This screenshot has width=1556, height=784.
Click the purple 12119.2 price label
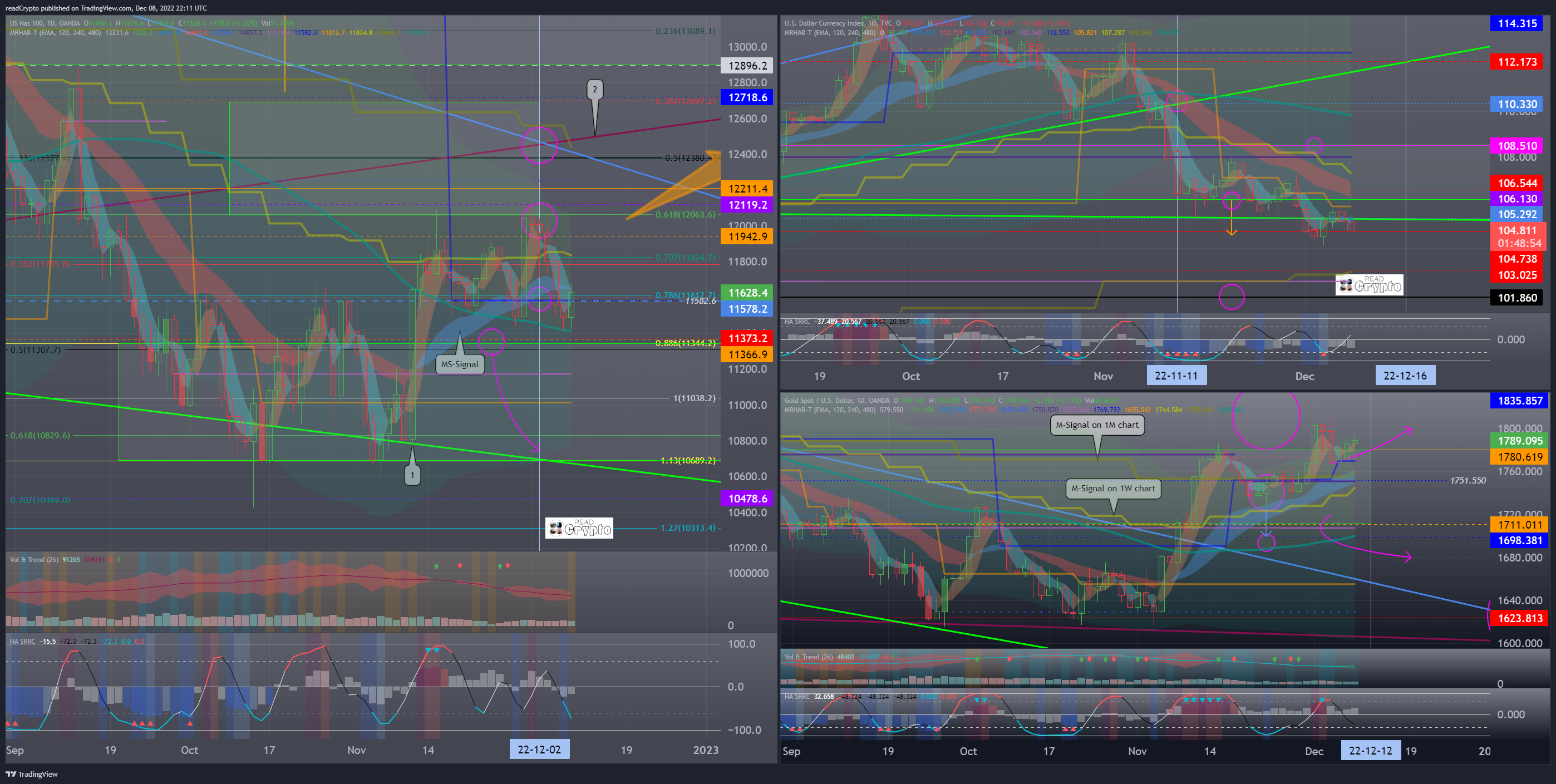[747, 205]
